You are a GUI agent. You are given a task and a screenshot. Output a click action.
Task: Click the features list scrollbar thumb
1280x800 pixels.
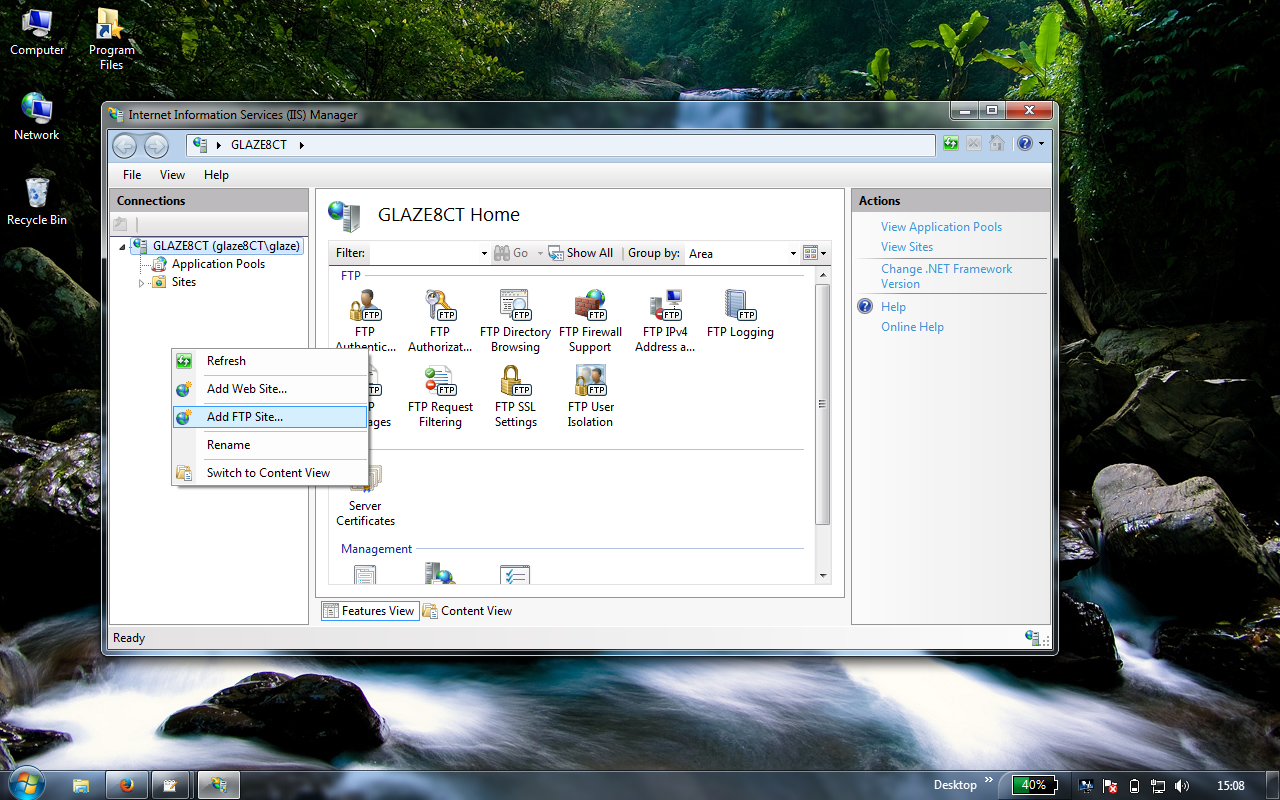tap(823, 404)
